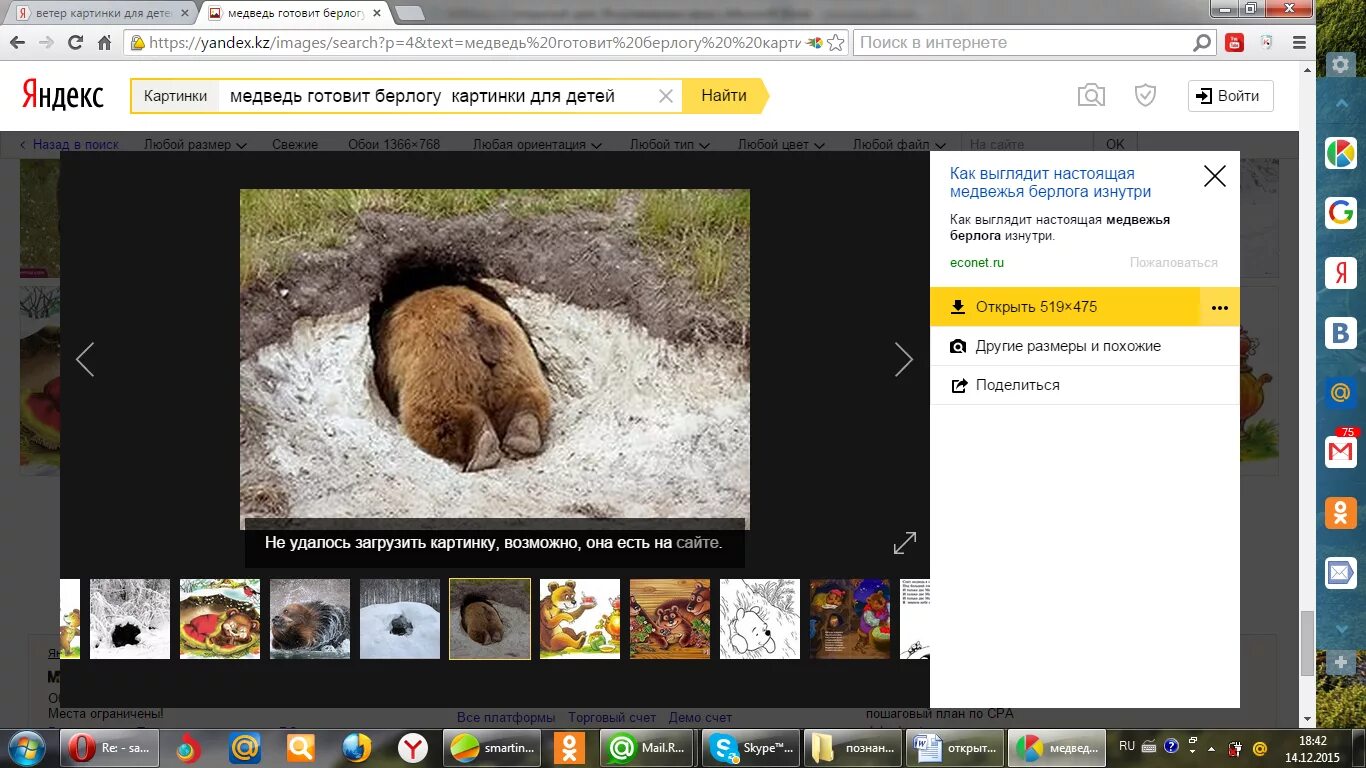Click the red Яндекс icon in the right sidebar
The height and width of the screenshot is (768, 1366).
(x=1340, y=271)
